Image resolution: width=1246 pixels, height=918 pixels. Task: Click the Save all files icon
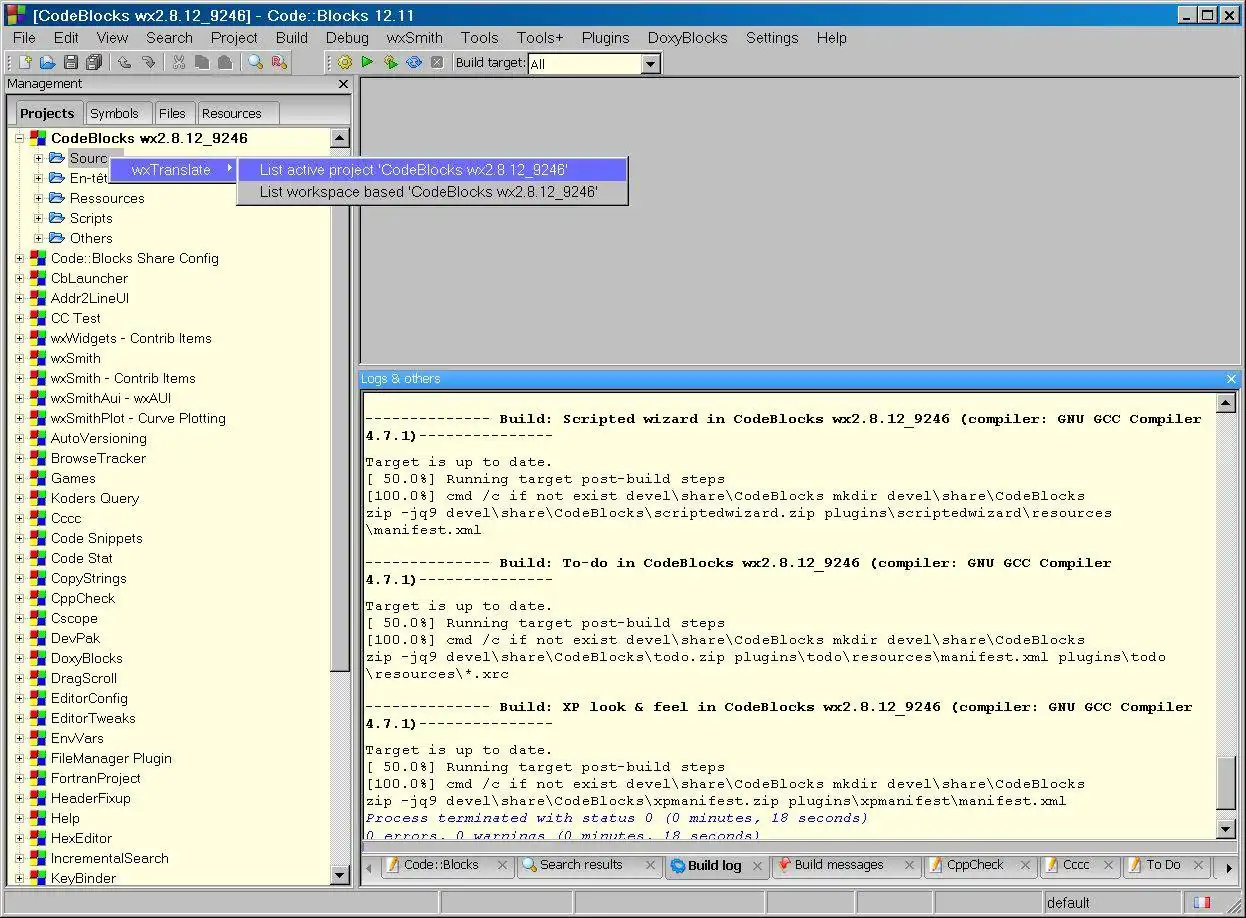94,63
